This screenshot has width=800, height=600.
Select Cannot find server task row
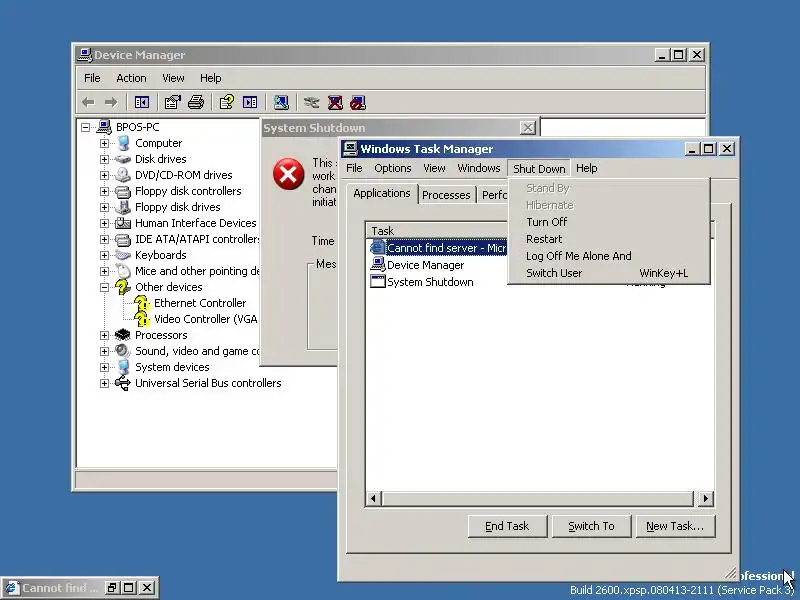pyautogui.click(x=438, y=248)
